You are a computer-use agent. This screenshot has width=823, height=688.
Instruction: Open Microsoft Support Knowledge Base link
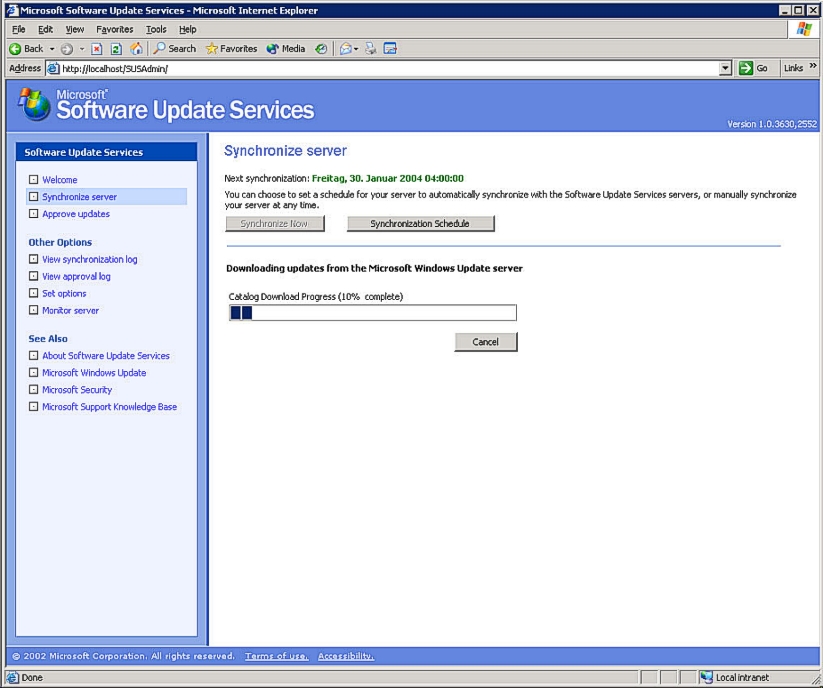point(110,407)
